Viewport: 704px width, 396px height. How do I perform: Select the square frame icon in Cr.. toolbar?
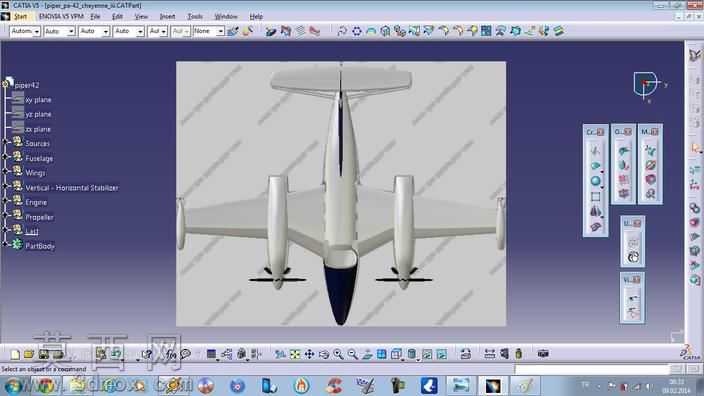tap(595, 197)
